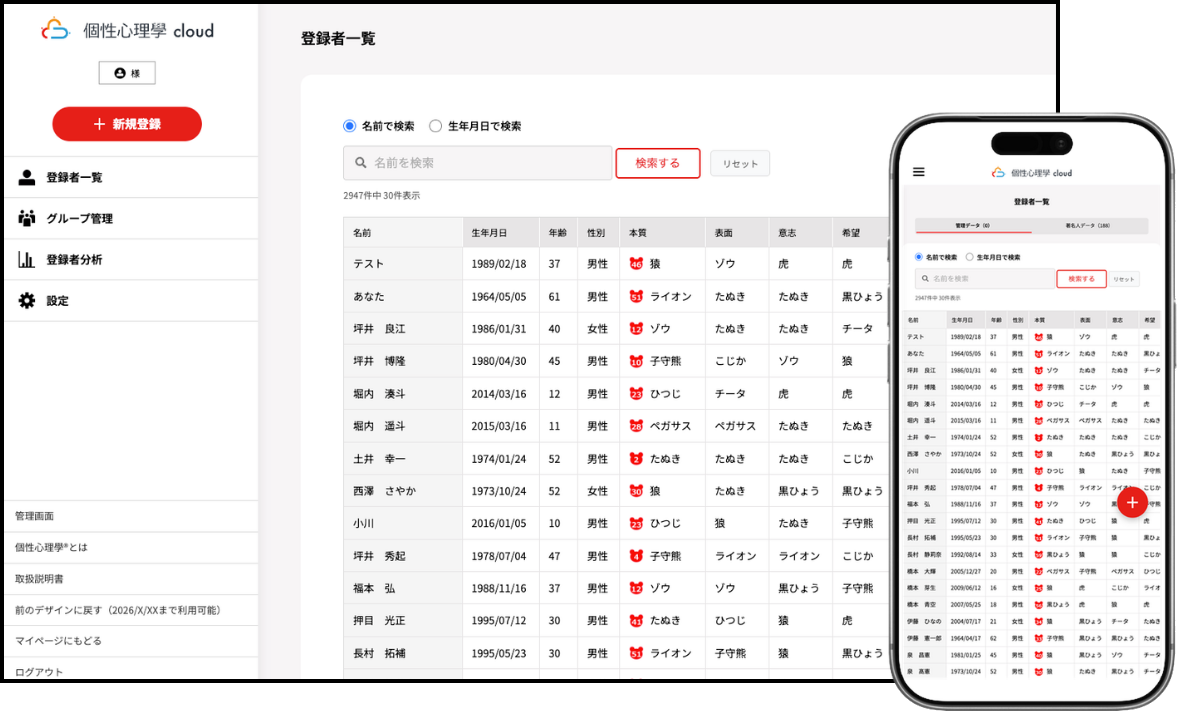
Task: Click the 個性心理學 cloud logo icon
Action: [x=55, y=30]
